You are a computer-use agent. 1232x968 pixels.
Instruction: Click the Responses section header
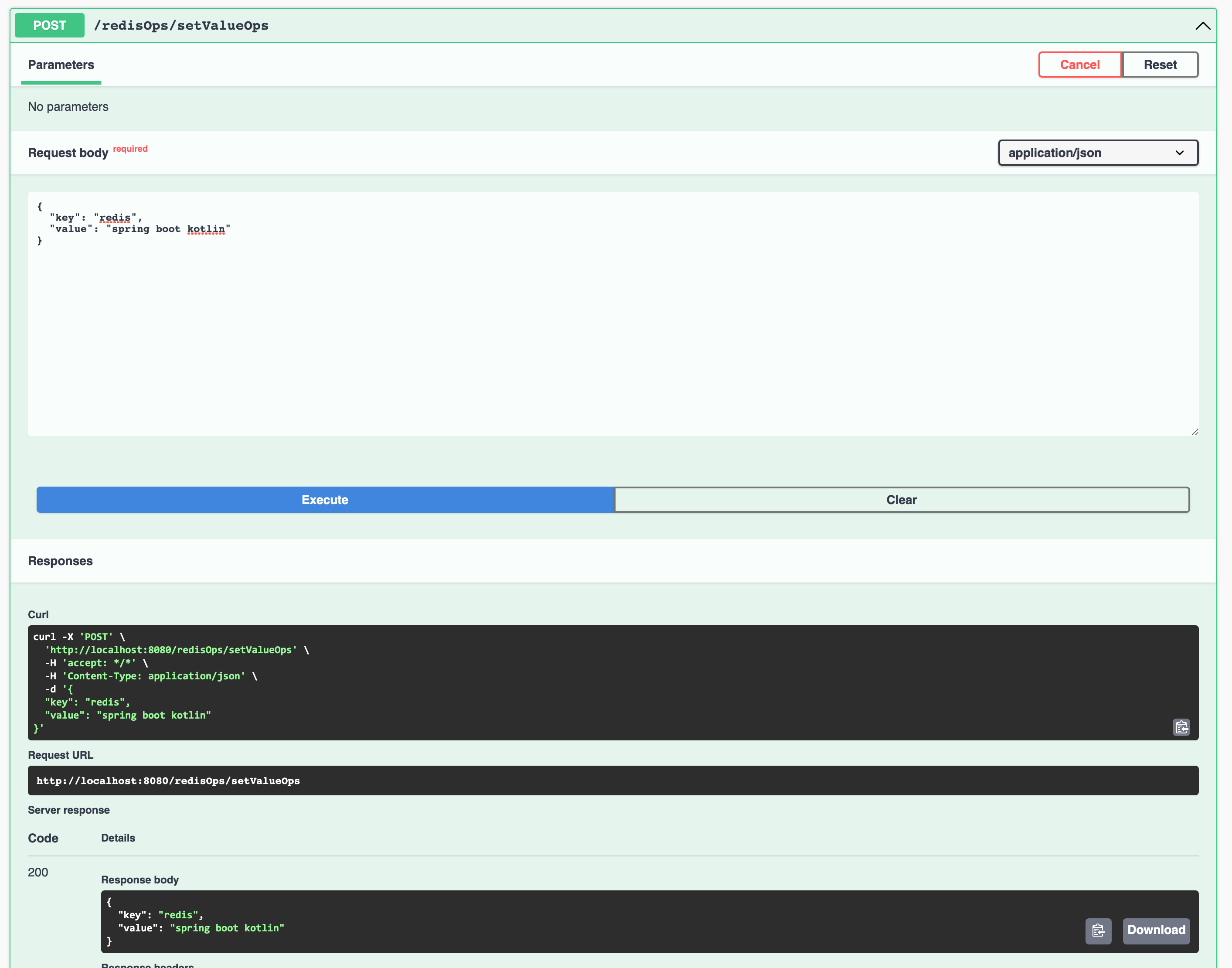pos(60,560)
